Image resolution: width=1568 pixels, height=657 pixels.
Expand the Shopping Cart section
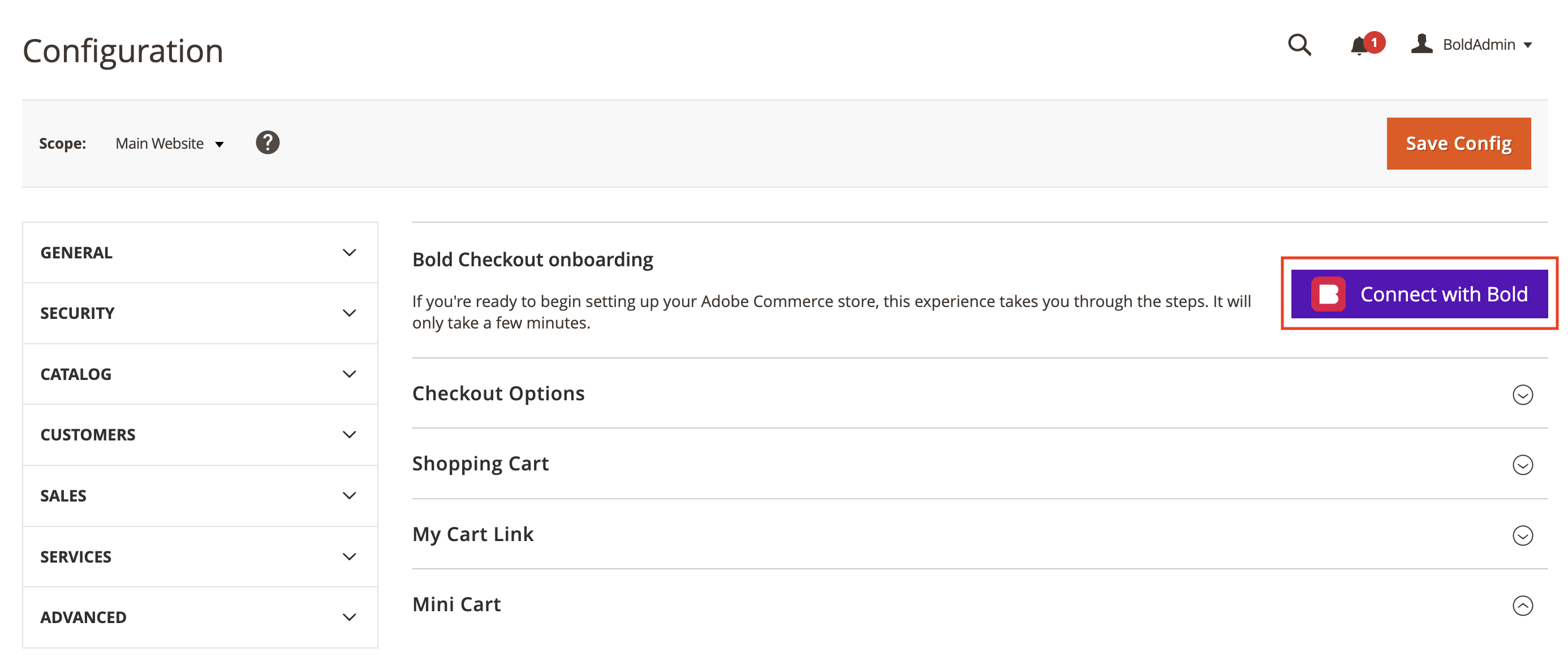pyautogui.click(x=1523, y=465)
